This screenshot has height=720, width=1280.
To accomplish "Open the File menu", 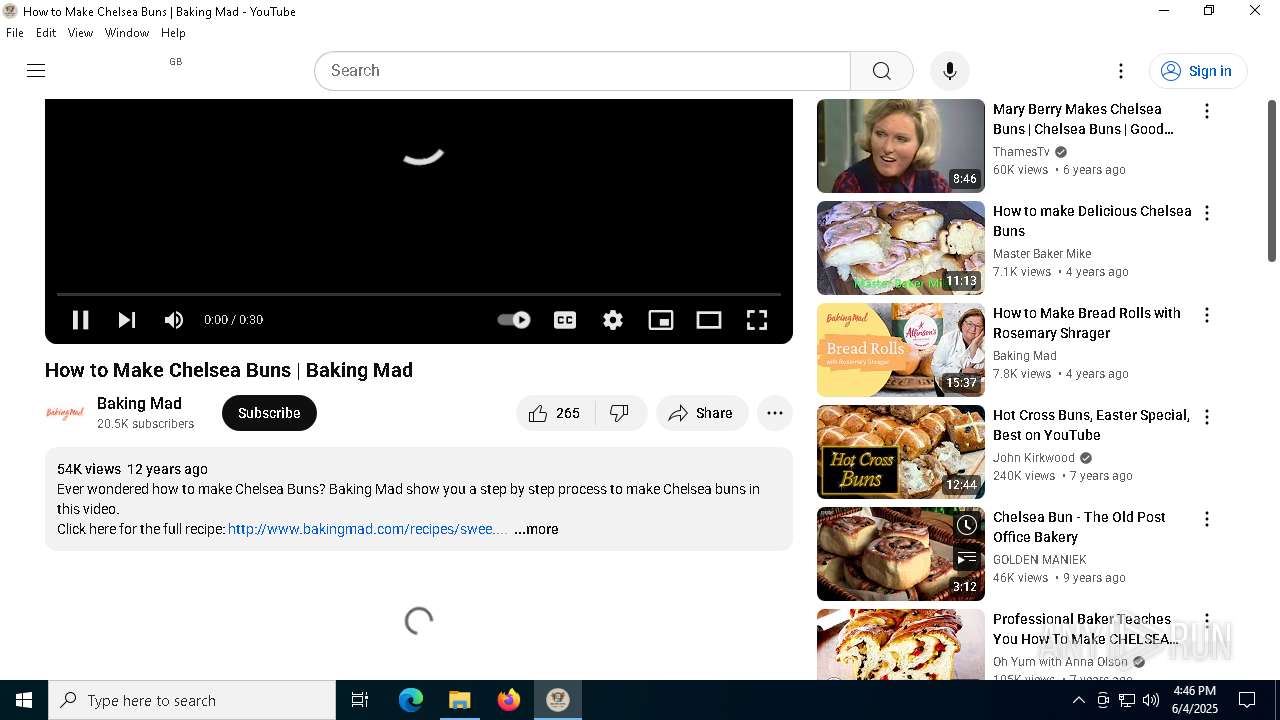I will pos(15,33).
